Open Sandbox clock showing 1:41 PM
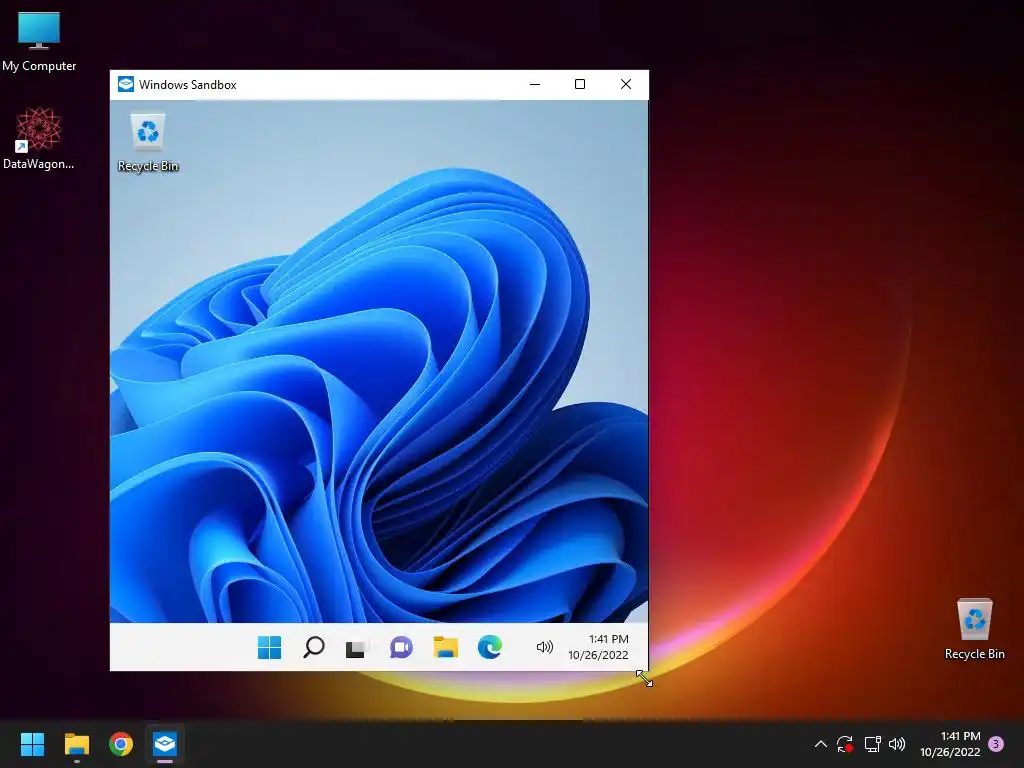1024x768 pixels. tap(598, 647)
